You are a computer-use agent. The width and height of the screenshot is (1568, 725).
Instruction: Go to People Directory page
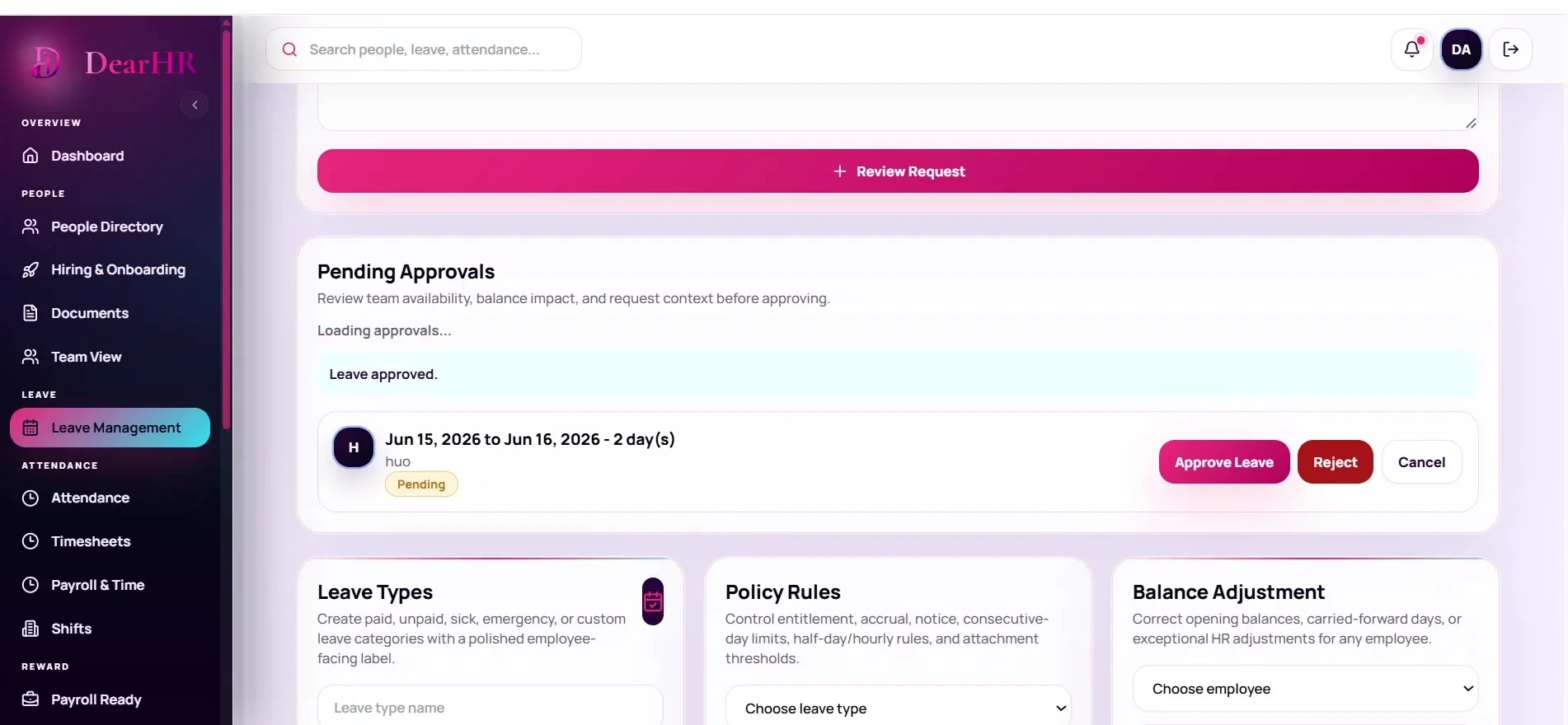pos(110,227)
